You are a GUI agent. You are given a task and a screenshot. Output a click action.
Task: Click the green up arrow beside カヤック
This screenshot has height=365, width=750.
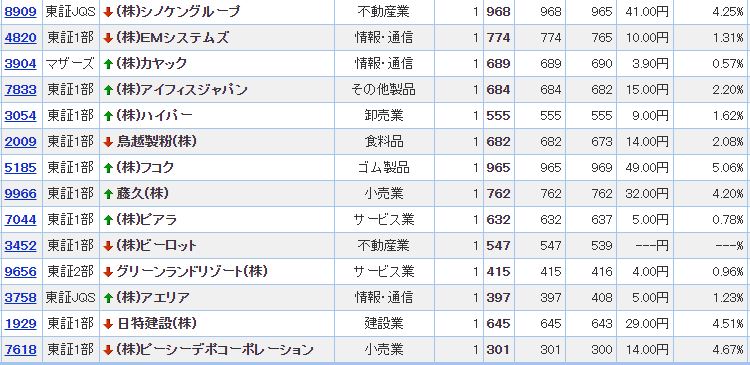click(108, 64)
